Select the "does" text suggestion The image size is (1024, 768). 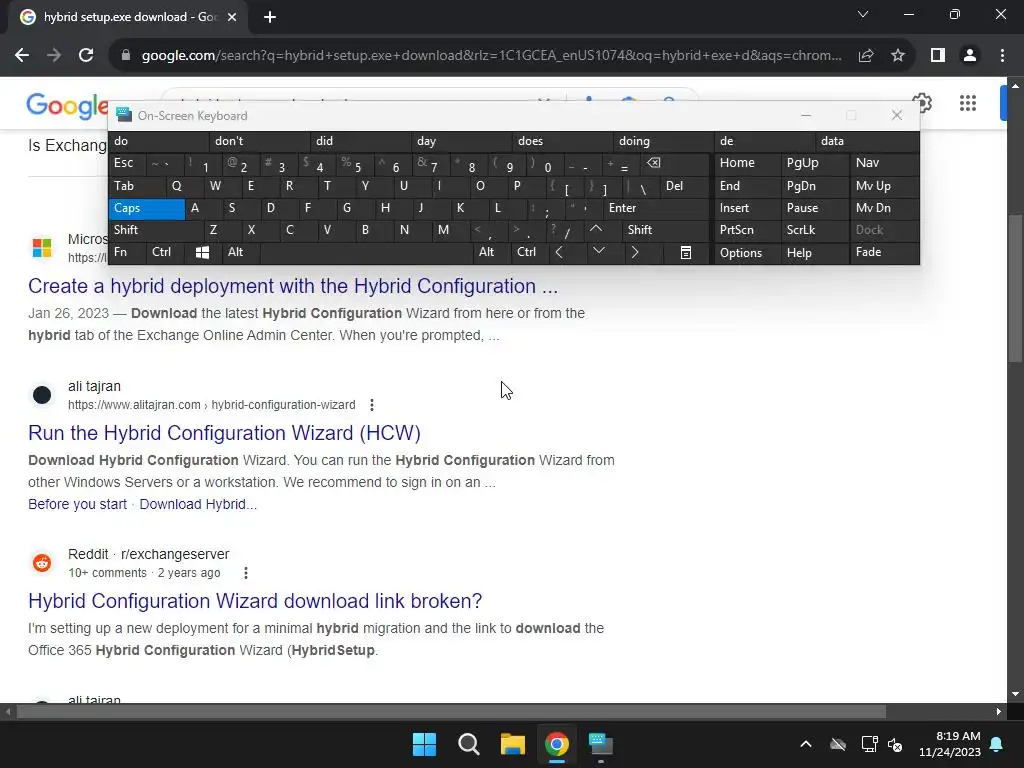[x=562, y=141]
